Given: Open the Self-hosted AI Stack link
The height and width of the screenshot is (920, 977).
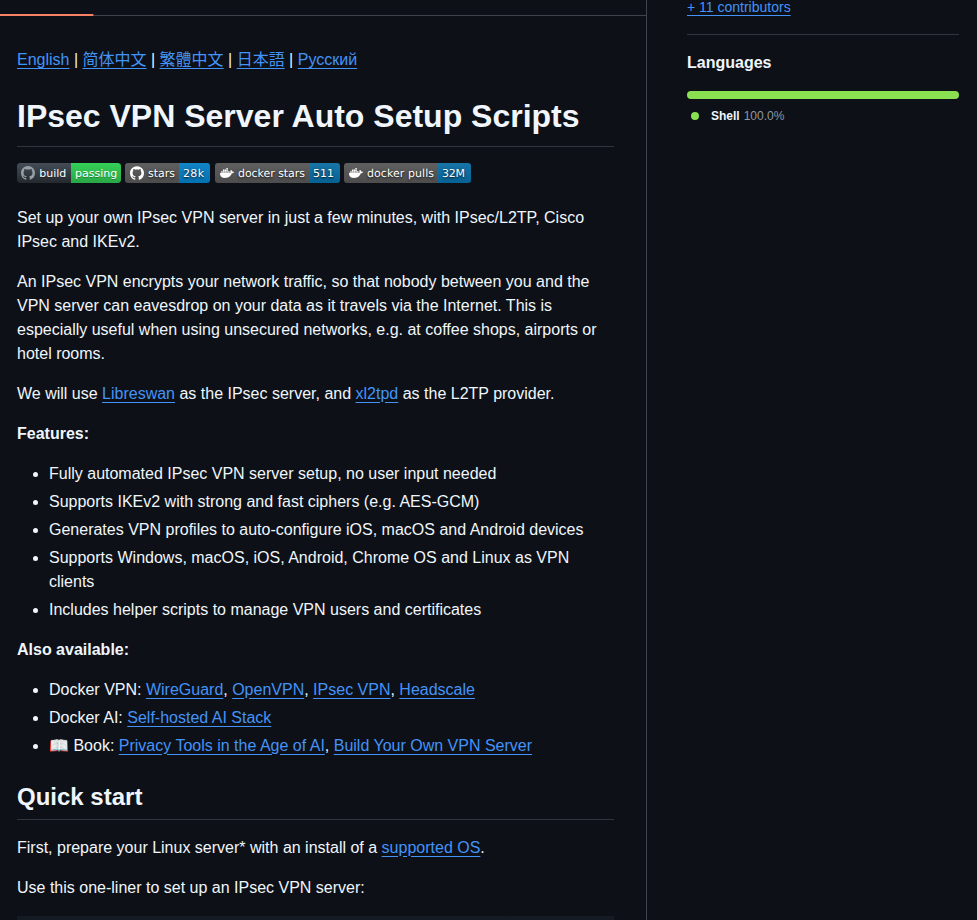Looking at the screenshot, I should click(x=199, y=718).
